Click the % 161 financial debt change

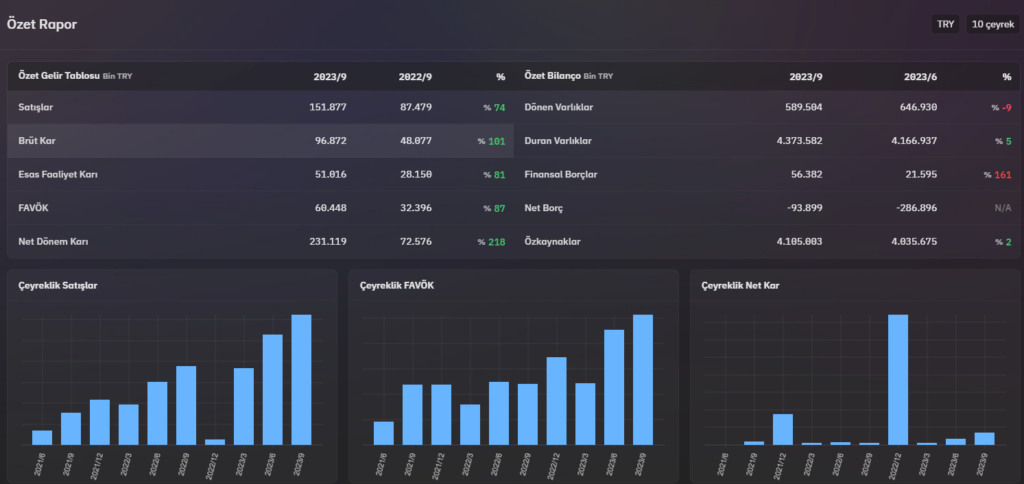[998, 174]
